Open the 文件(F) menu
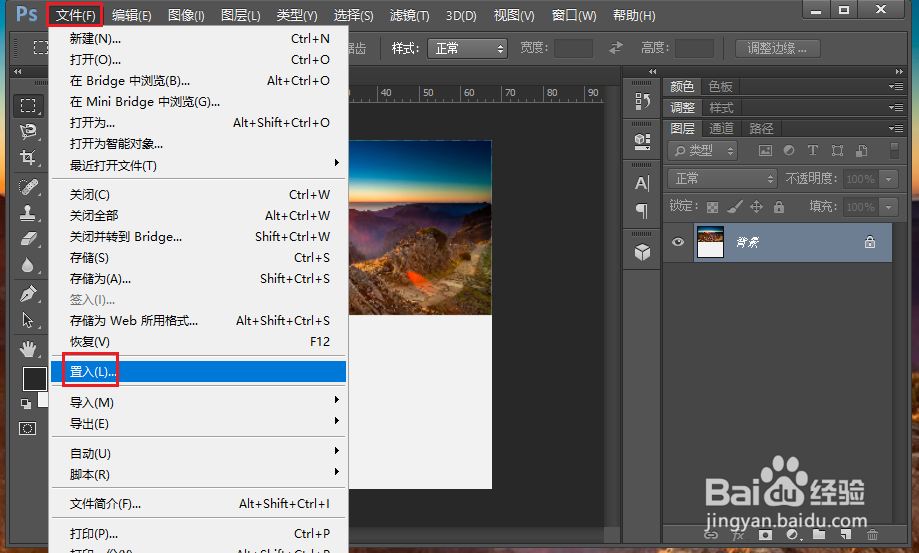 pyautogui.click(x=75, y=15)
